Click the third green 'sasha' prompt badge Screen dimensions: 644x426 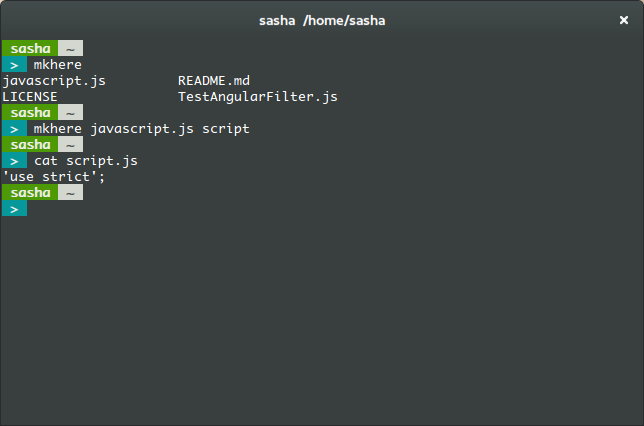(30, 144)
